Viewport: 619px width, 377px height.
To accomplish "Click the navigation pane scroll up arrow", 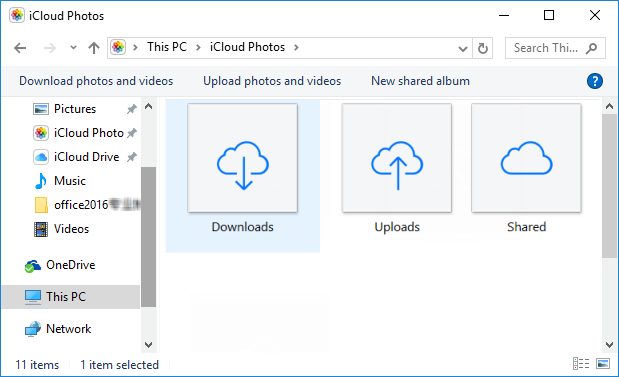I will [x=148, y=106].
